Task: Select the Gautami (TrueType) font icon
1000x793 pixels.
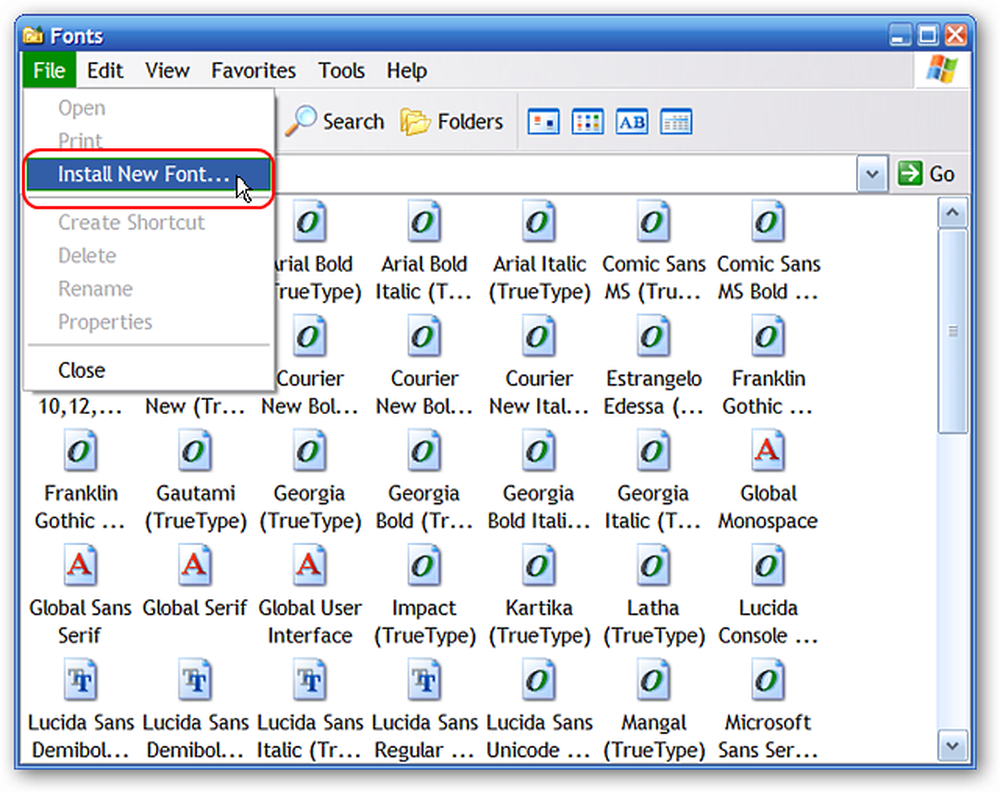Action: (195, 451)
